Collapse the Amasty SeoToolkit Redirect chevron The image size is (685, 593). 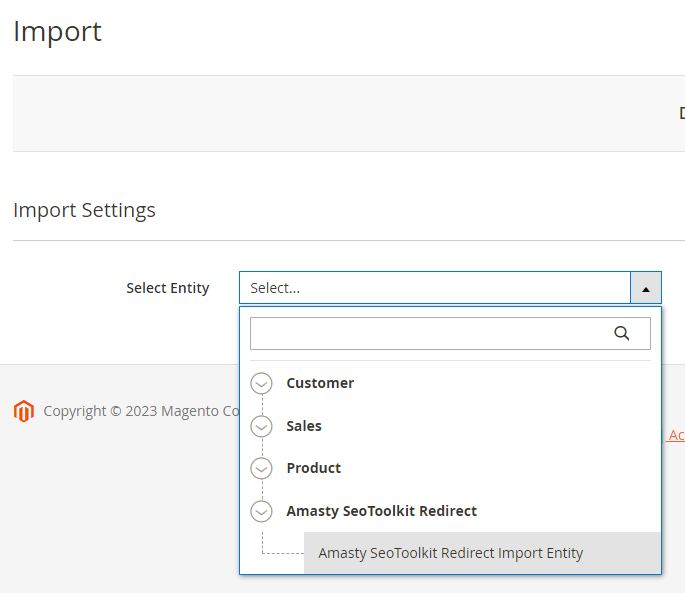tap(261, 511)
